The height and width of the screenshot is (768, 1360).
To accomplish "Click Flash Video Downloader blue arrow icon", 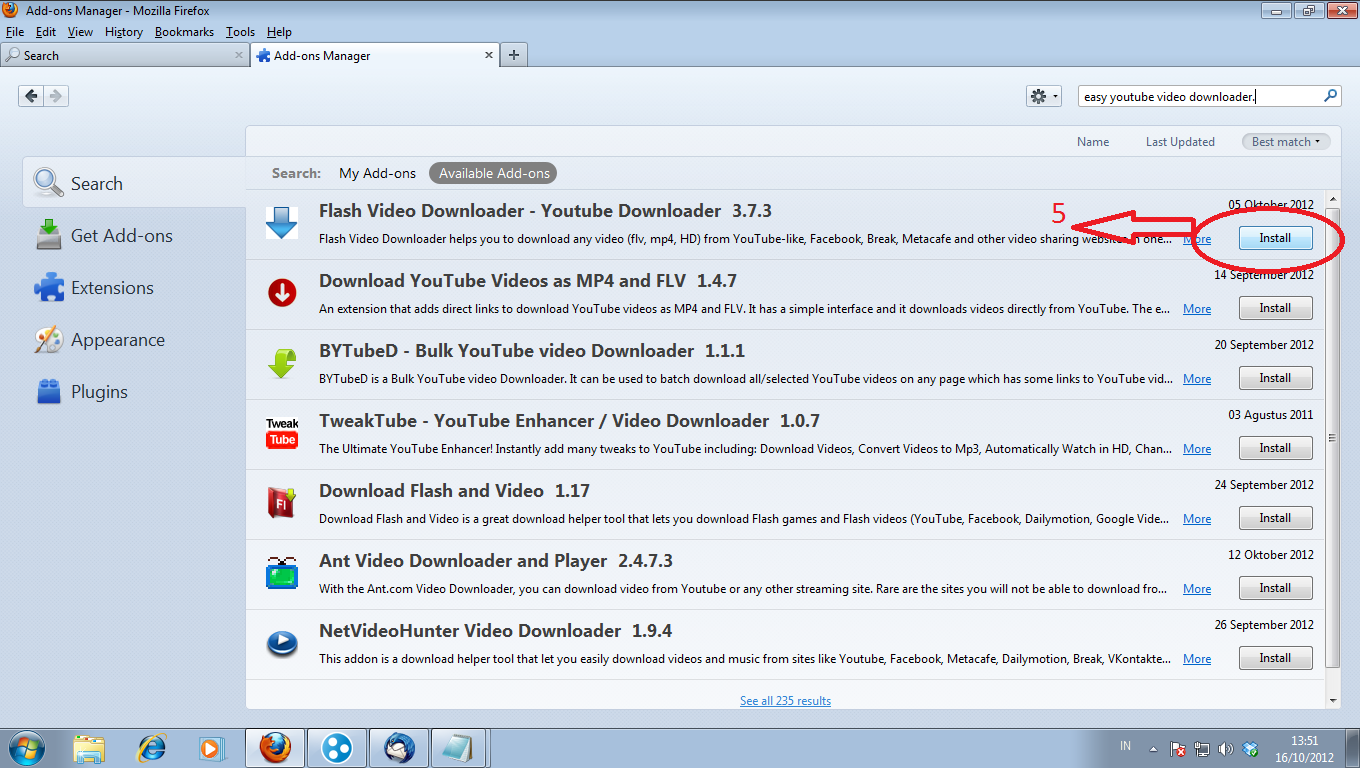I will point(282,222).
